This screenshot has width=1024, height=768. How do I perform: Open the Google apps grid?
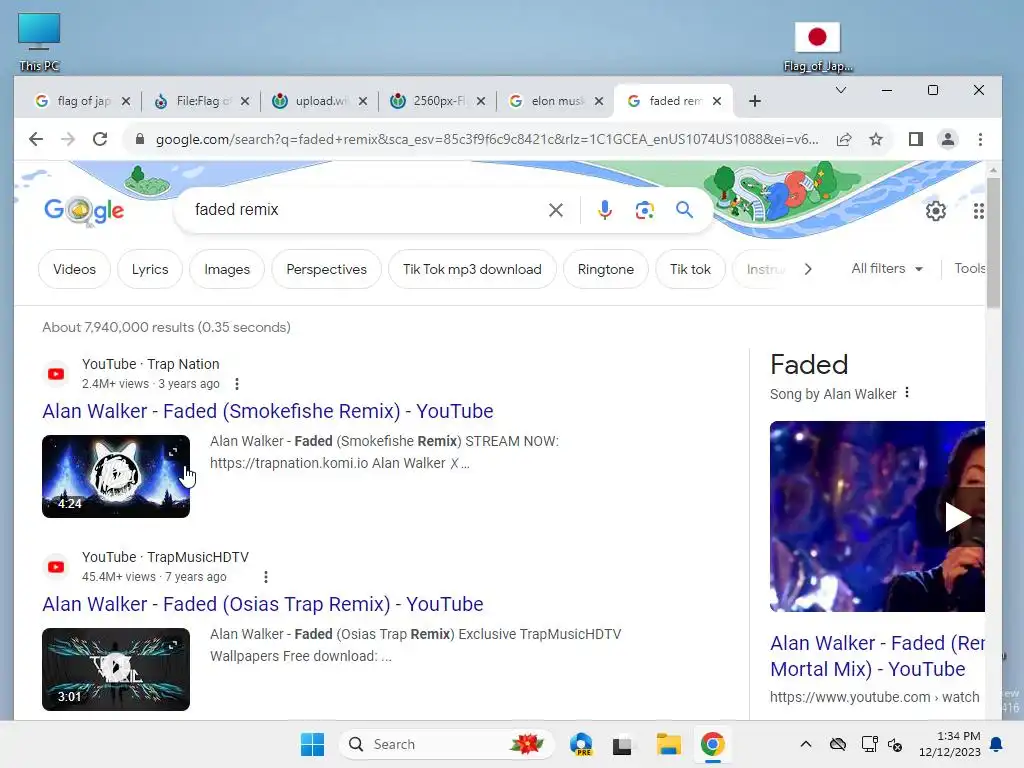(x=978, y=211)
